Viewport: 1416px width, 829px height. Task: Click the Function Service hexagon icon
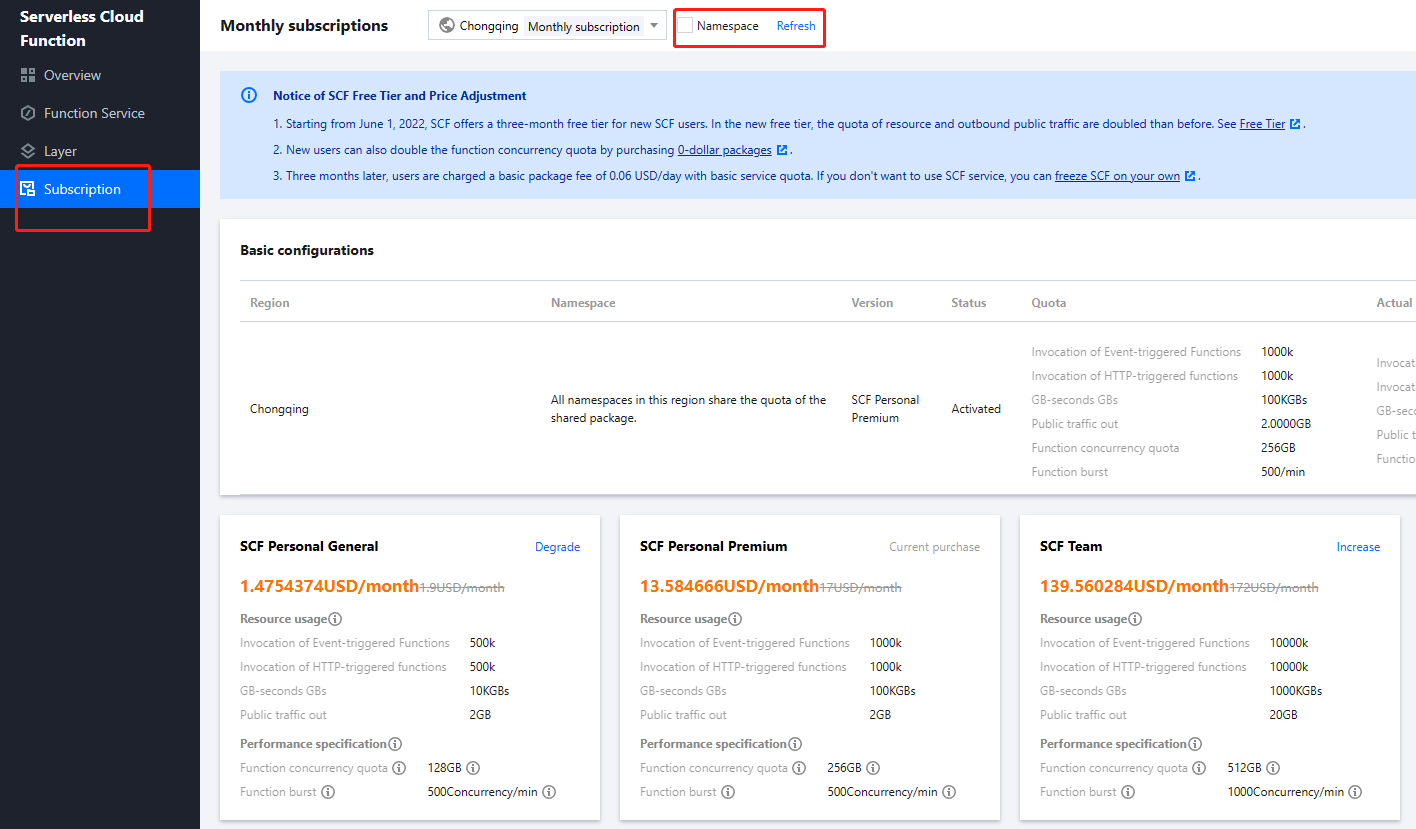point(28,113)
